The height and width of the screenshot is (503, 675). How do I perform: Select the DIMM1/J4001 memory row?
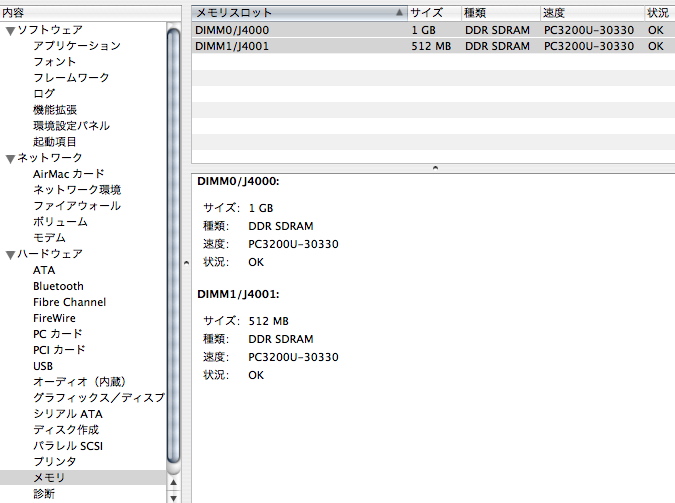click(300, 46)
